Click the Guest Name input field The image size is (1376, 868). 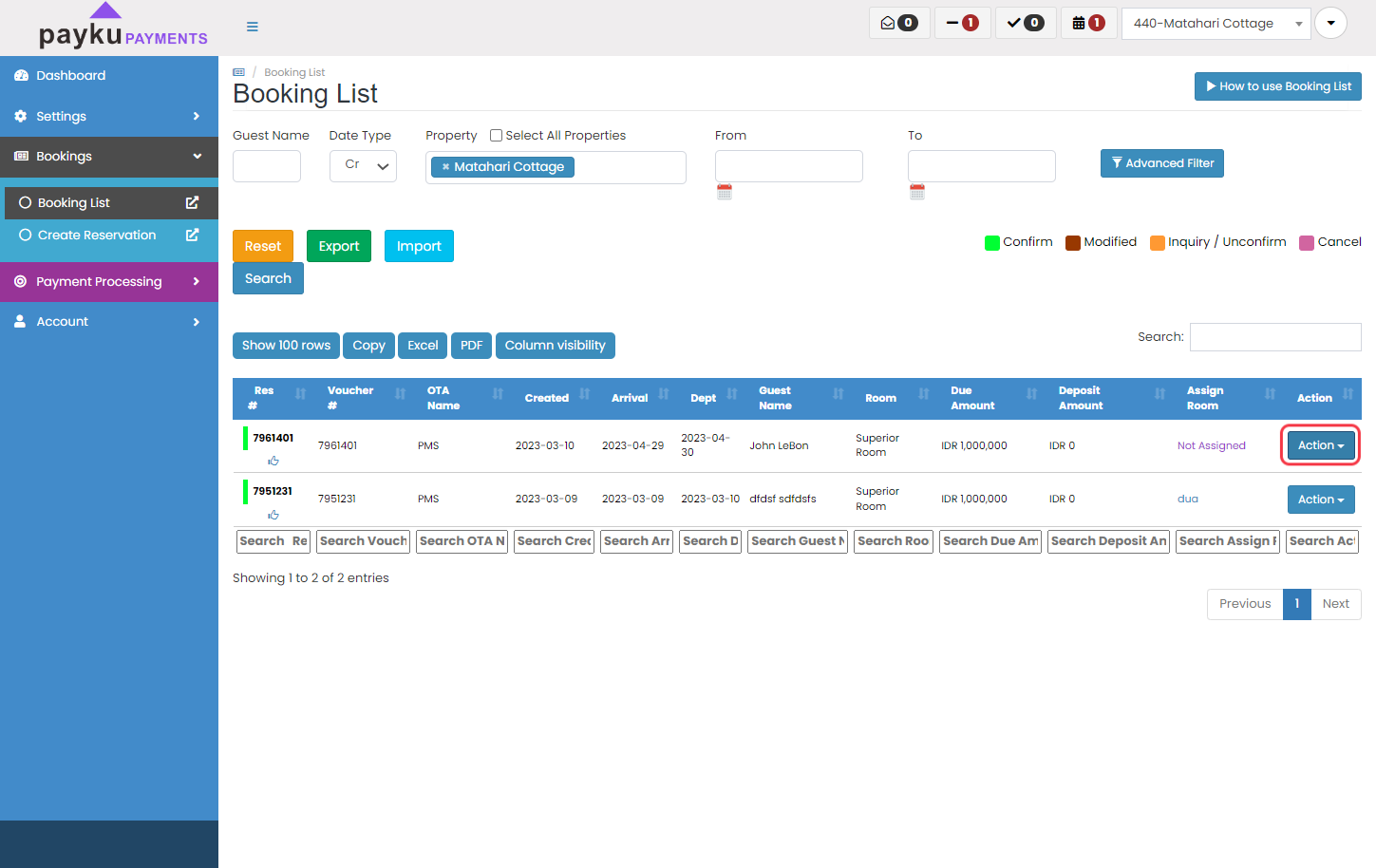[x=267, y=166]
